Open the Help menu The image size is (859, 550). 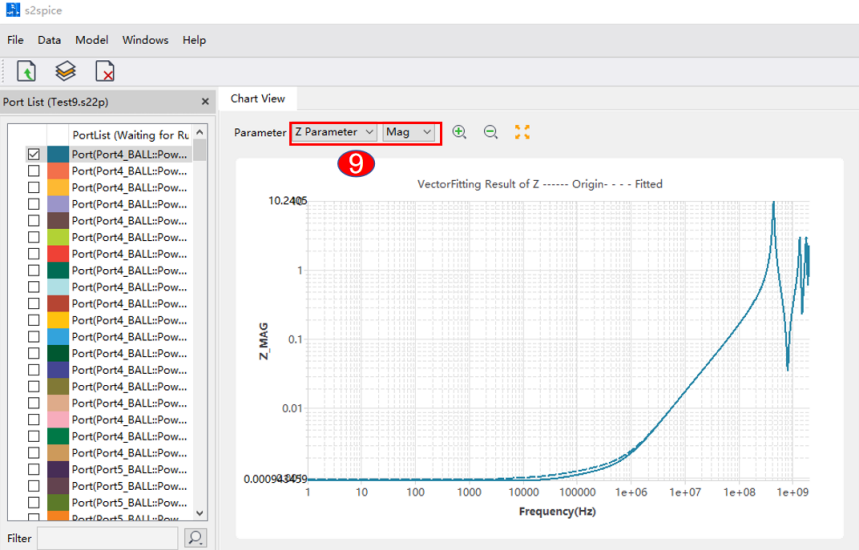[194, 40]
